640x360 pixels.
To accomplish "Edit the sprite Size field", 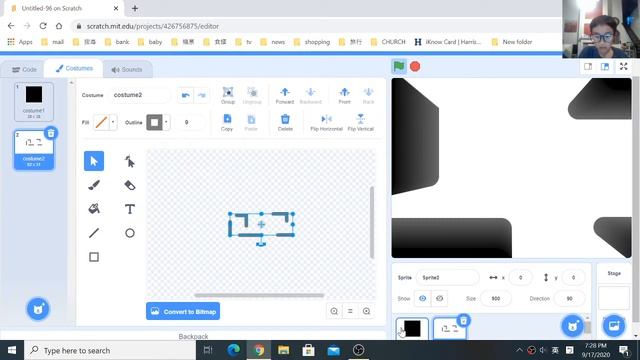I will pyautogui.click(x=496, y=298).
